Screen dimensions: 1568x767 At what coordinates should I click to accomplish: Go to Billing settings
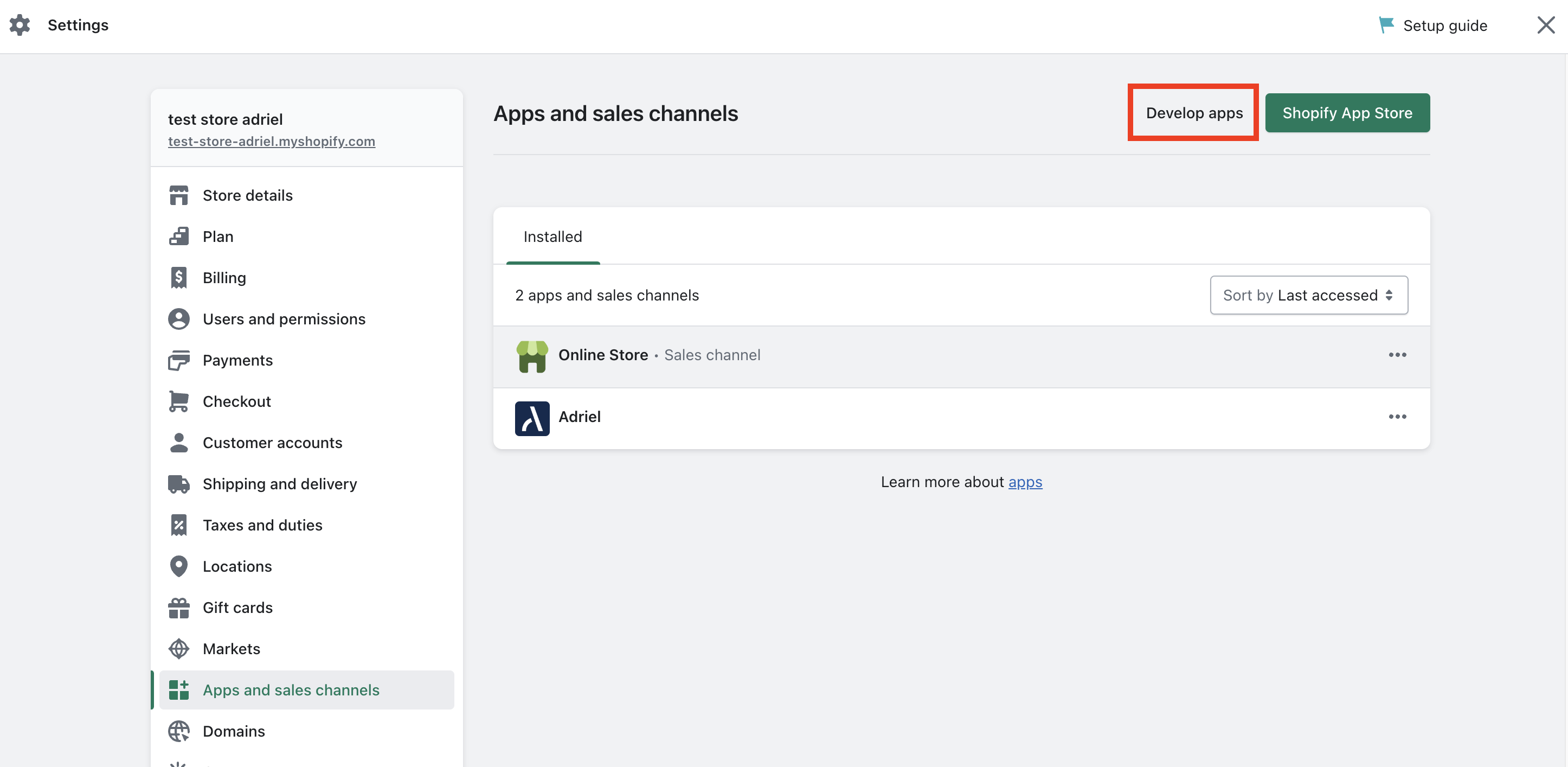point(307,278)
